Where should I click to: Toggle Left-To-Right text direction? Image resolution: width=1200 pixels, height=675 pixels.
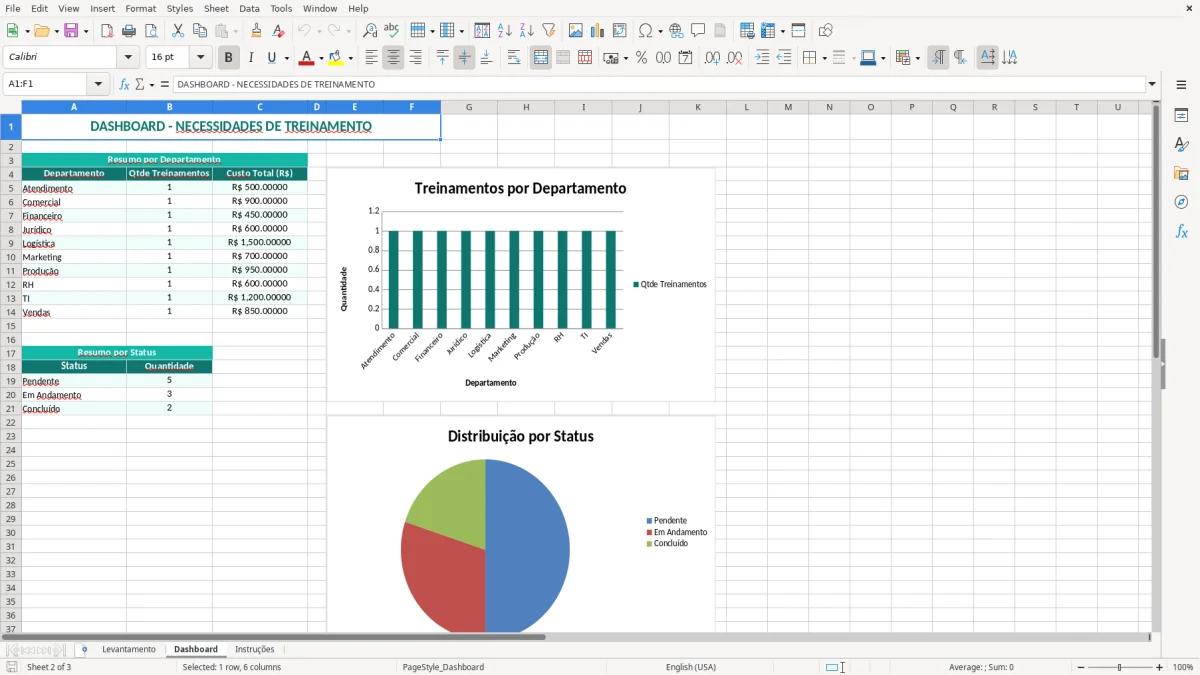tap(938, 58)
